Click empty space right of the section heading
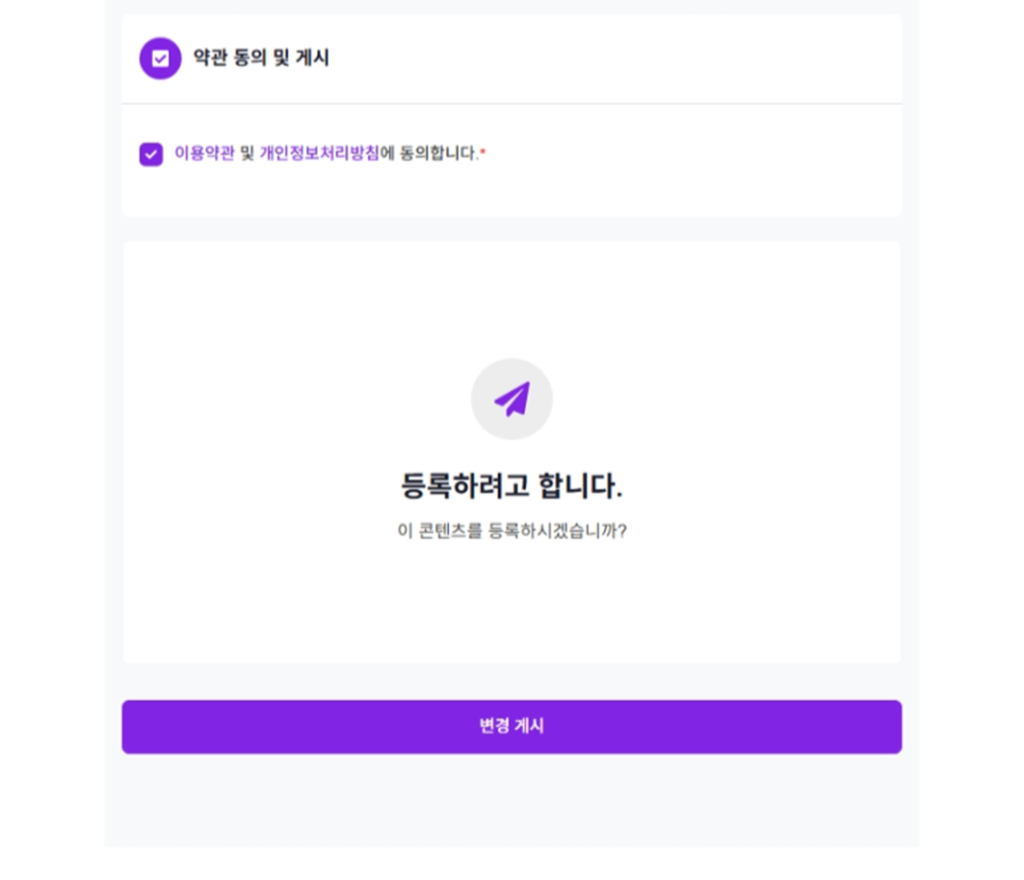 pos(620,58)
